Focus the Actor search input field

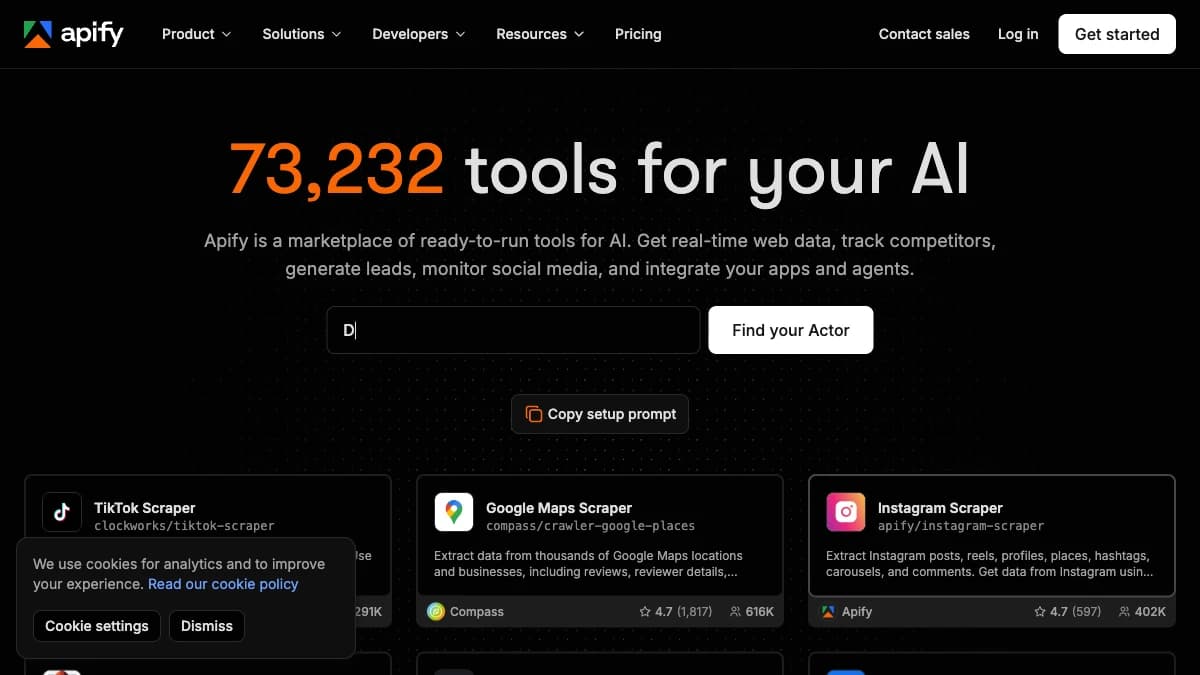pos(513,330)
